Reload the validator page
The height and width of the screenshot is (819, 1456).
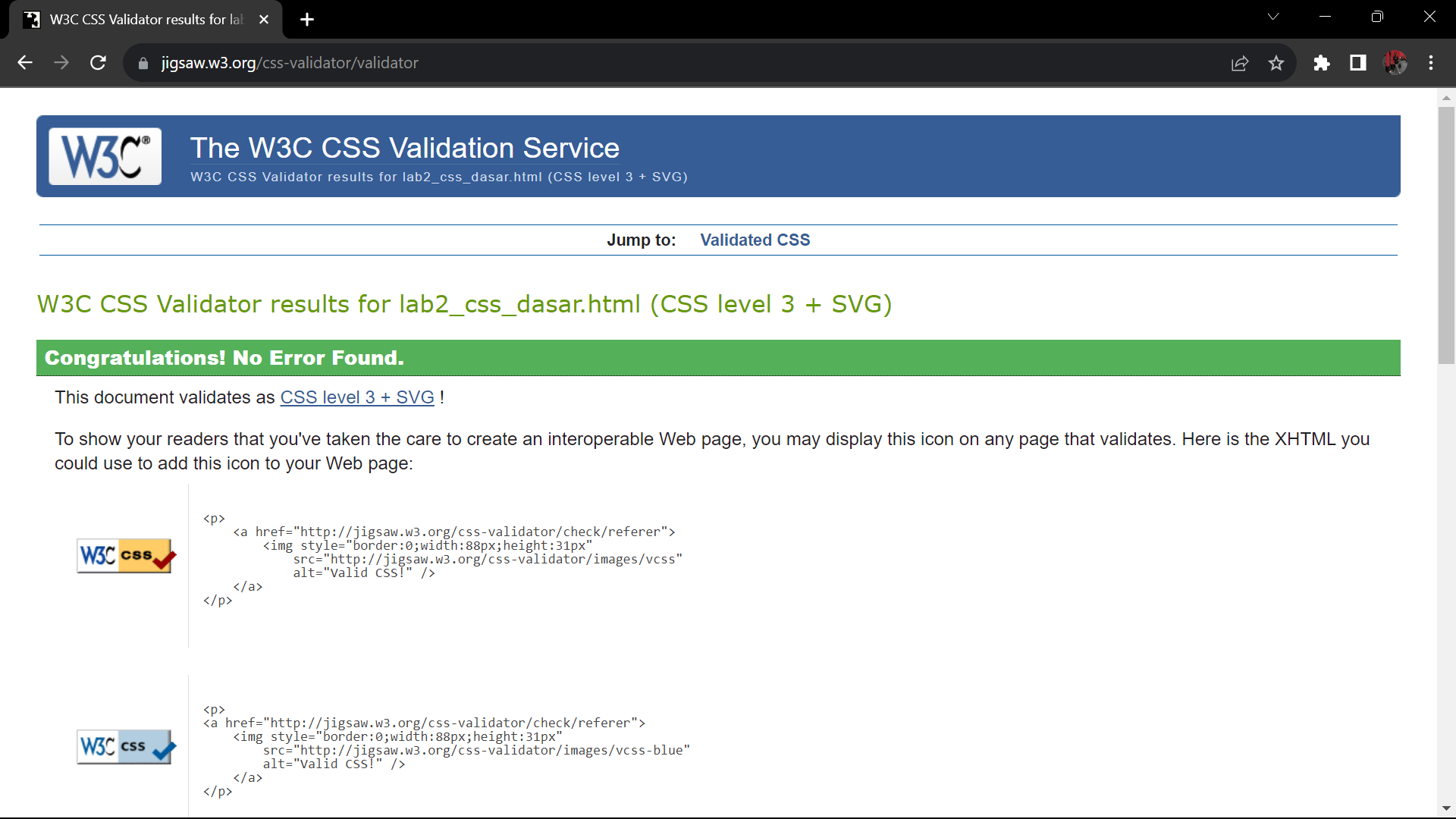98,63
